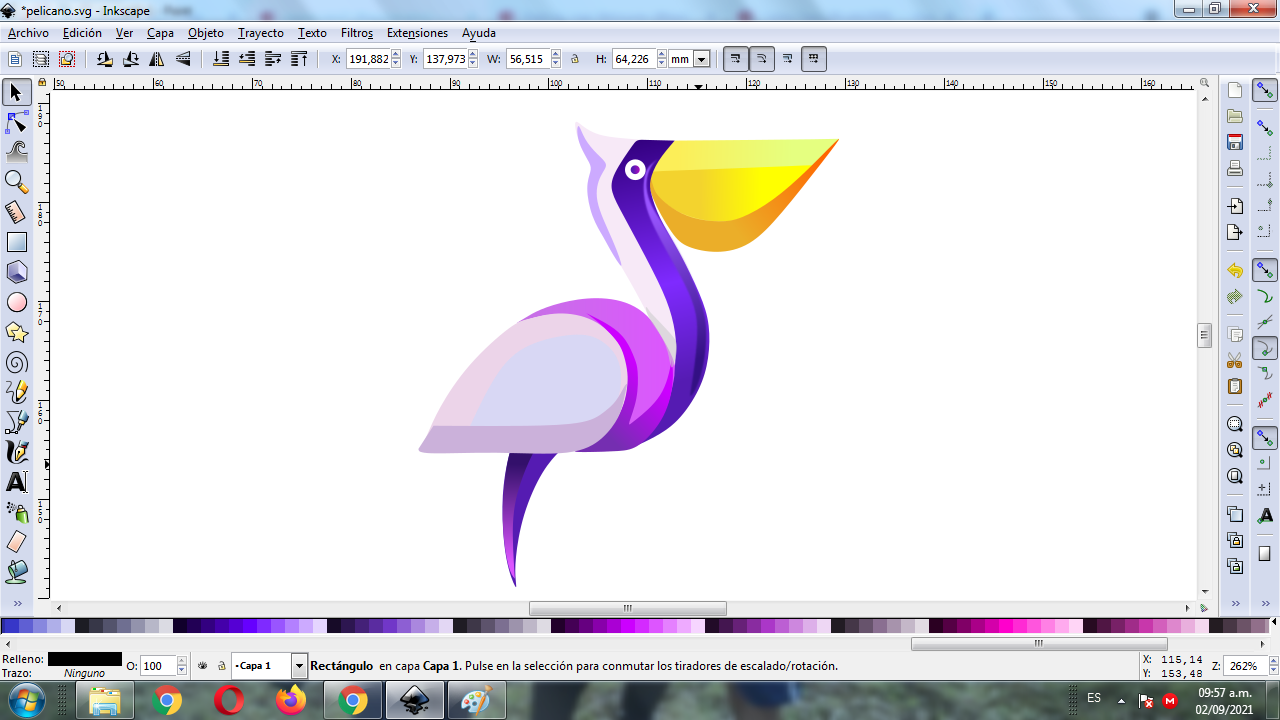Image resolution: width=1280 pixels, height=720 pixels.
Task: Rotate selection 90° clockwise
Action: [x=131, y=59]
